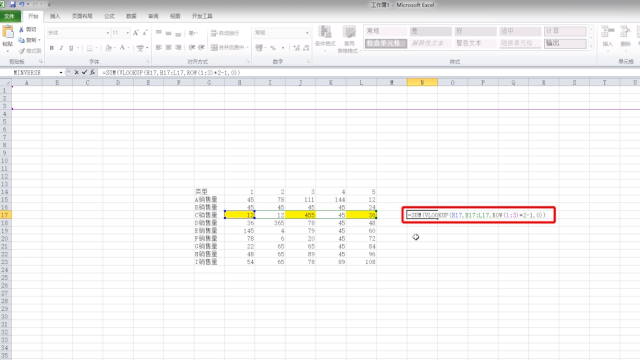Align text right in ribbon
Image resolution: width=640 pixels, height=360 pixels.
click(x=178, y=48)
